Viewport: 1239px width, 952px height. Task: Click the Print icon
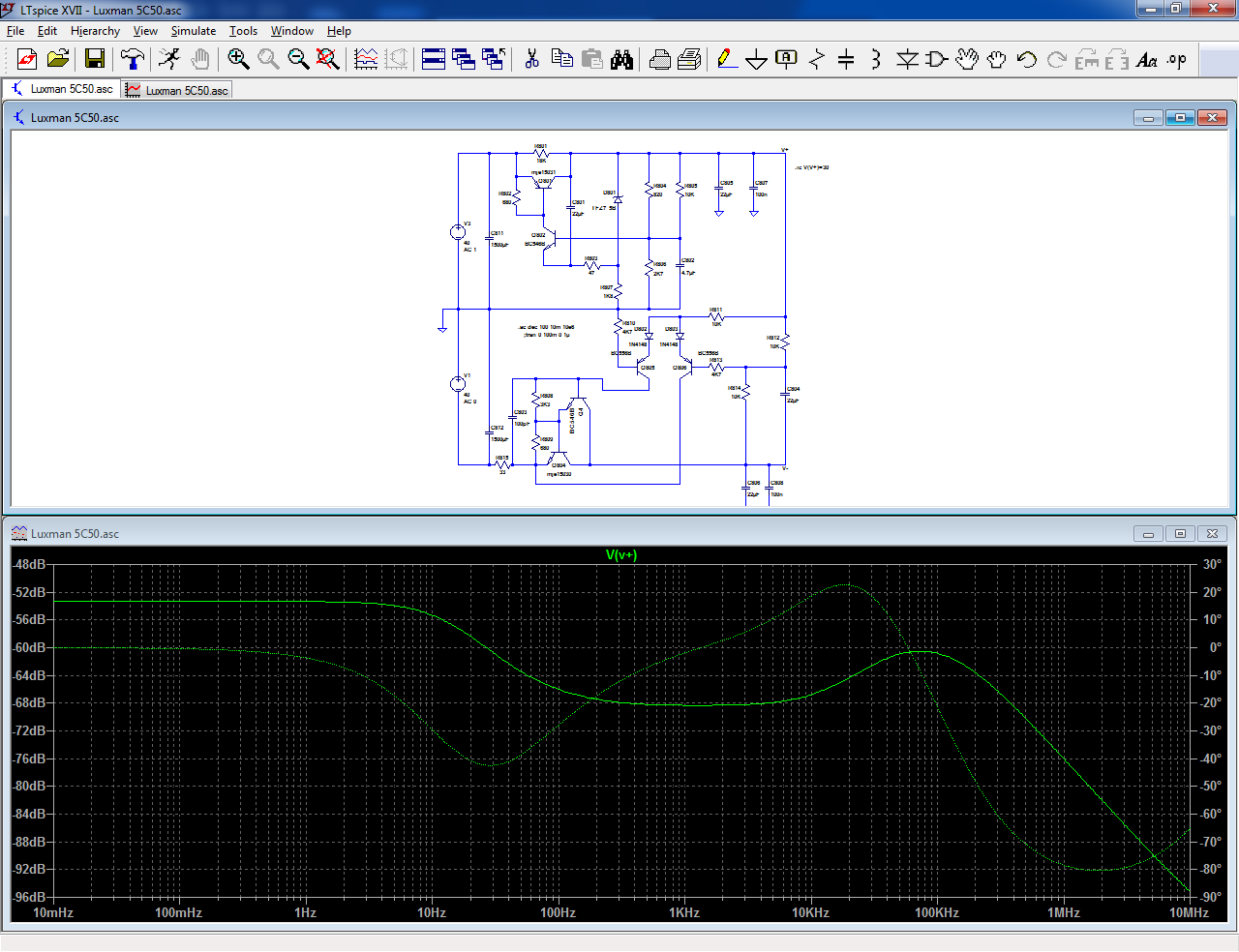pyautogui.click(x=689, y=59)
